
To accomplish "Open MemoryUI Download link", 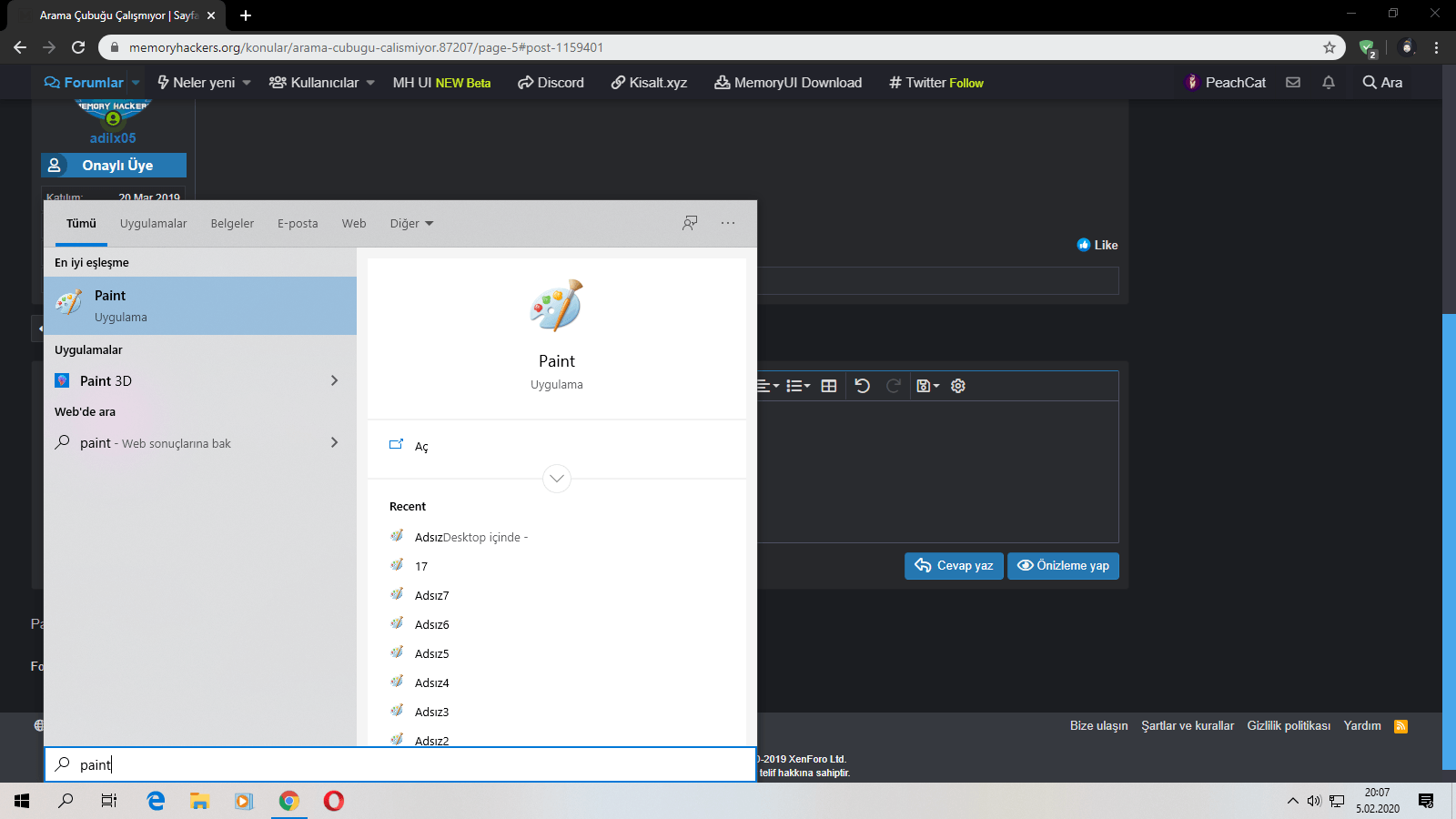I will (x=788, y=83).
